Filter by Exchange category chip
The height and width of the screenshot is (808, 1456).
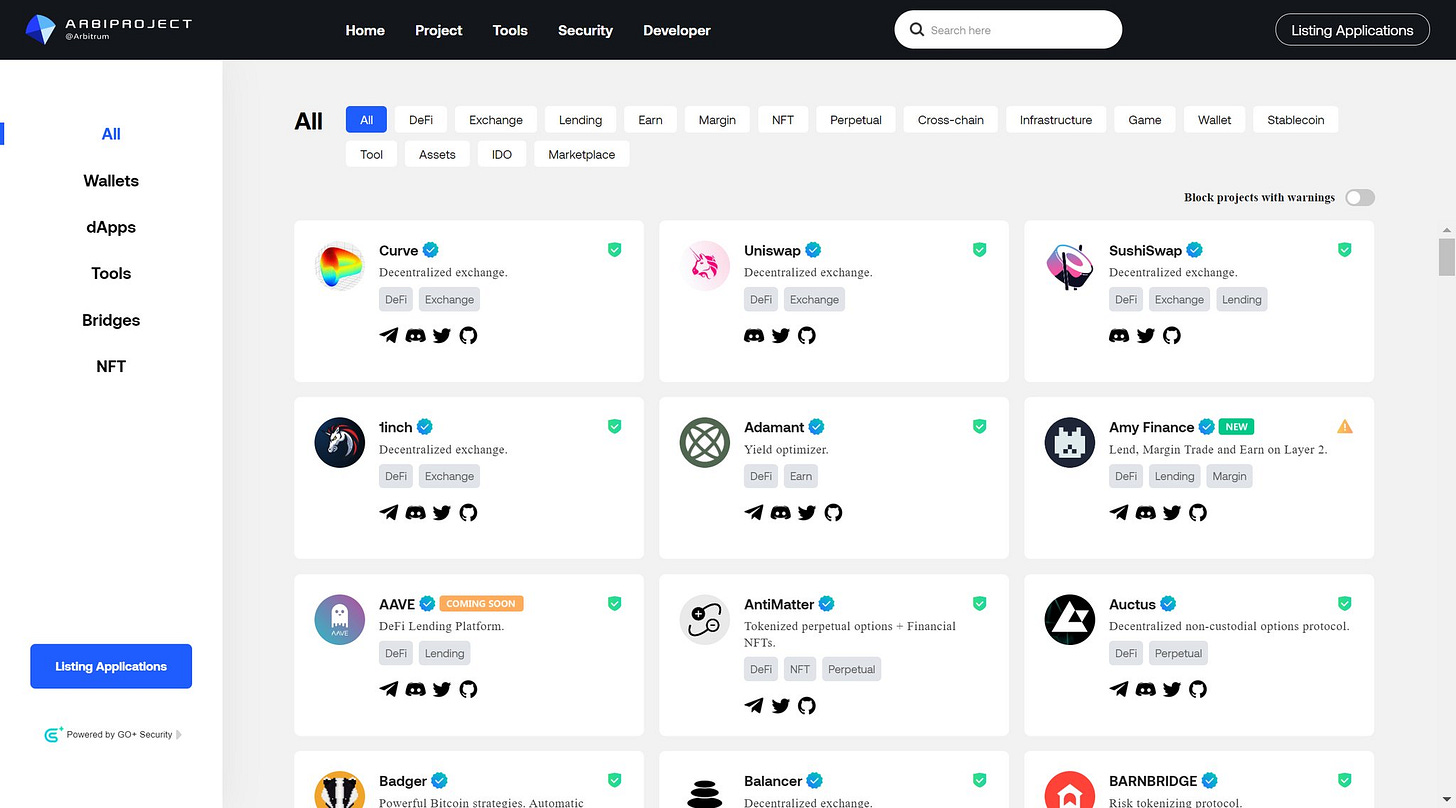point(496,120)
